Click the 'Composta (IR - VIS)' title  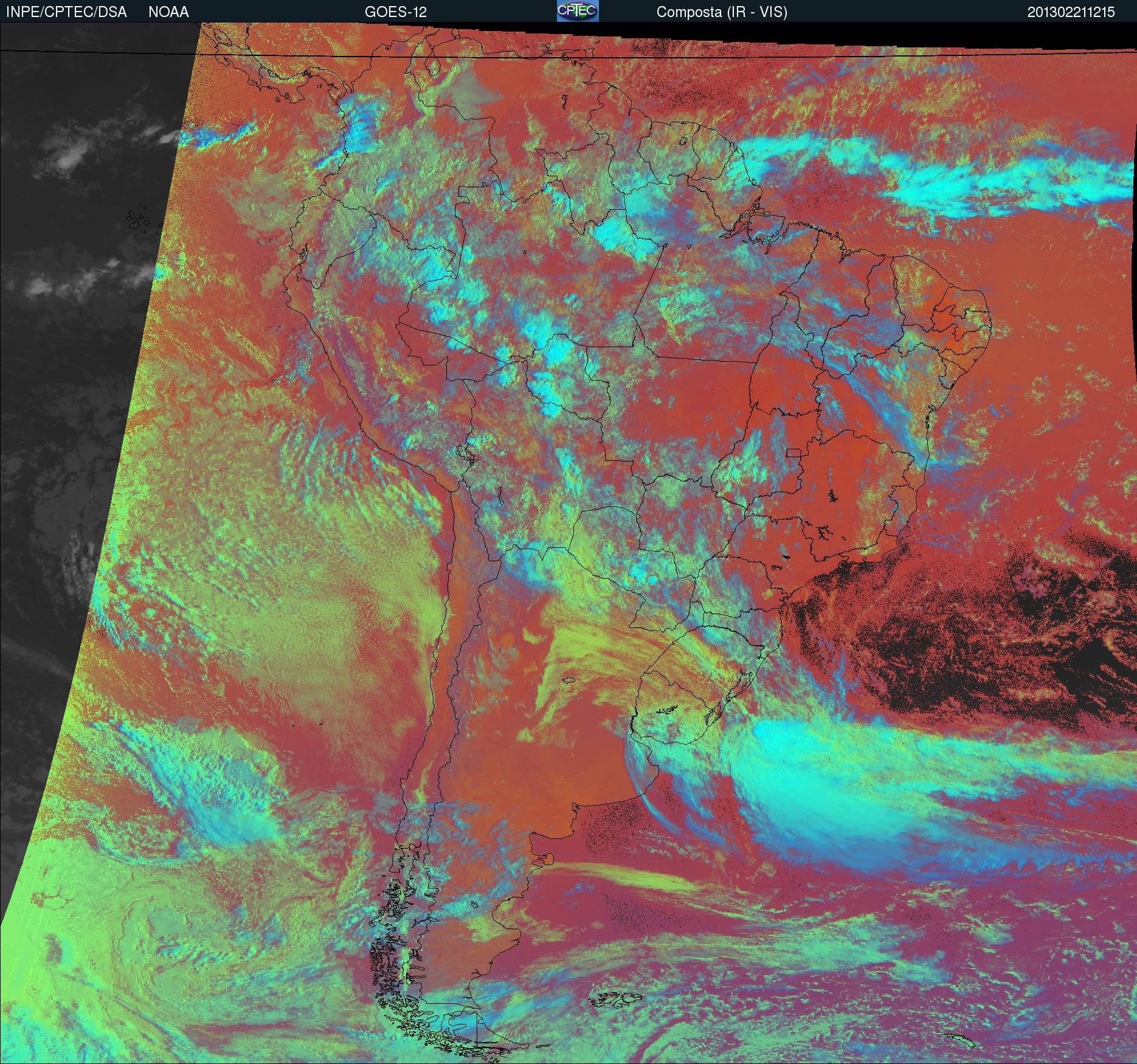pyautogui.click(x=722, y=12)
